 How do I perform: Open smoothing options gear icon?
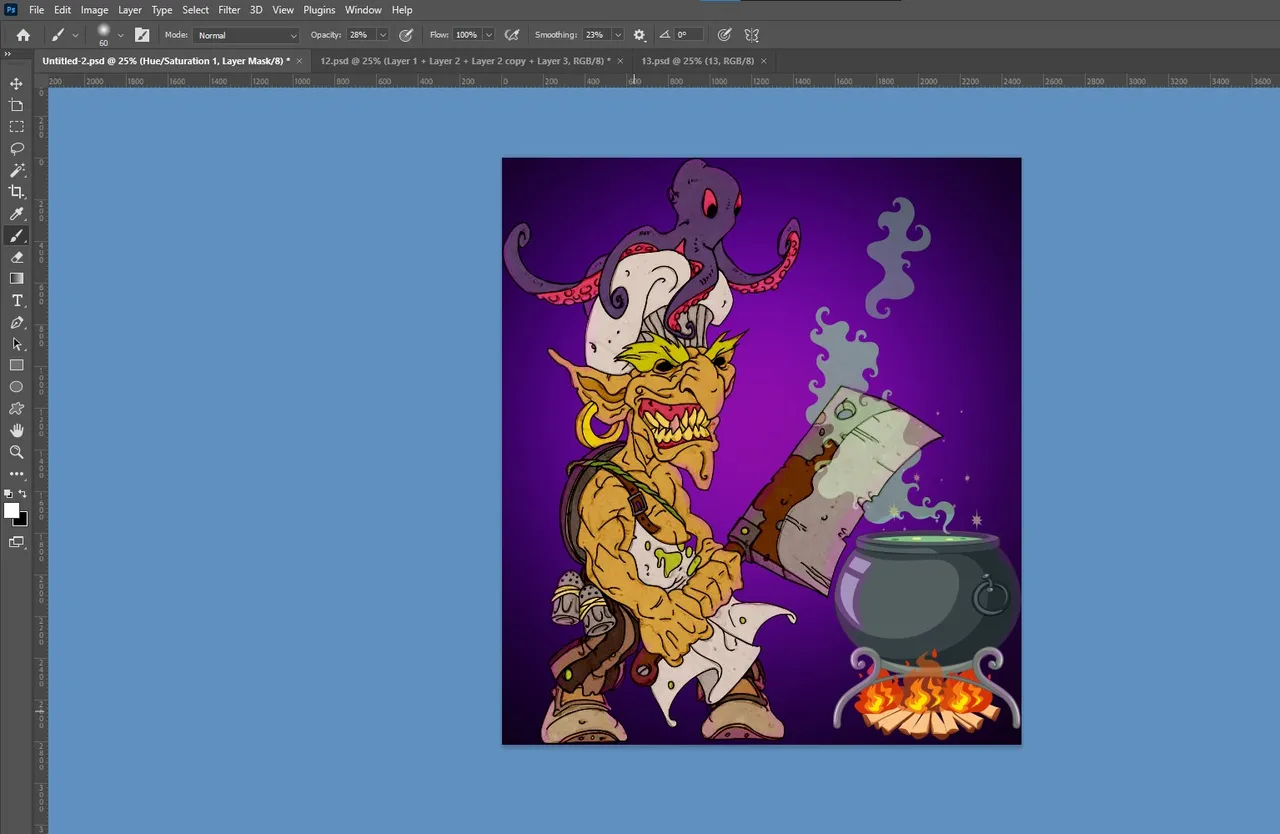click(x=639, y=35)
